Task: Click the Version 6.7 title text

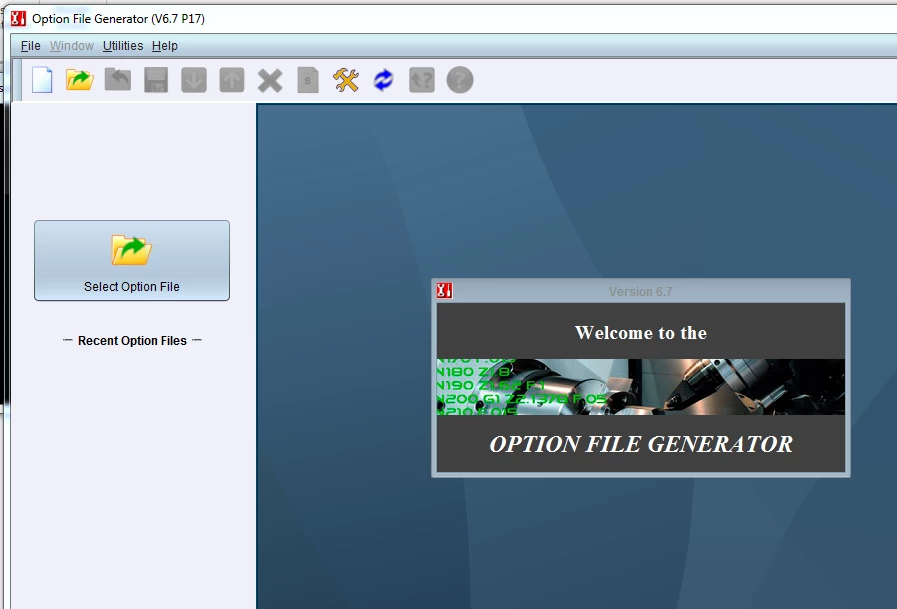Action: tap(641, 292)
